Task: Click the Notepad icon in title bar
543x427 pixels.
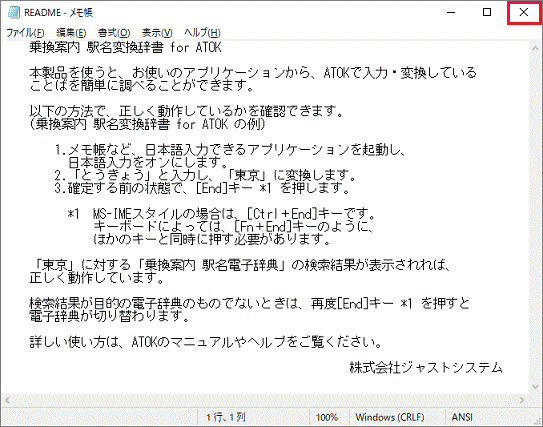Action: click(14, 12)
